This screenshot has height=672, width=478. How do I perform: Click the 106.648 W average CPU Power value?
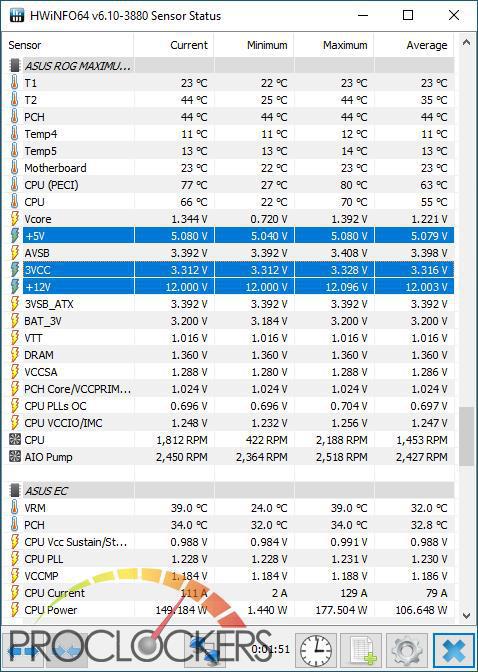[x=421, y=610]
